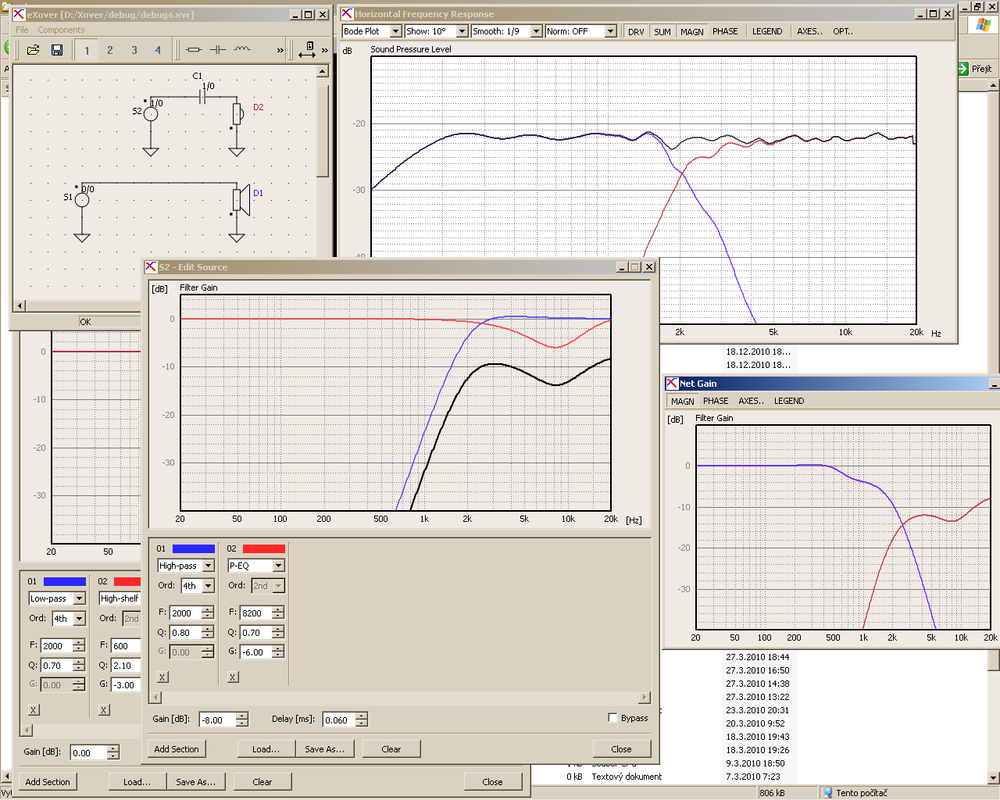Open the Bode Plot dropdown
The height and width of the screenshot is (800, 1000).
click(371, 31)
